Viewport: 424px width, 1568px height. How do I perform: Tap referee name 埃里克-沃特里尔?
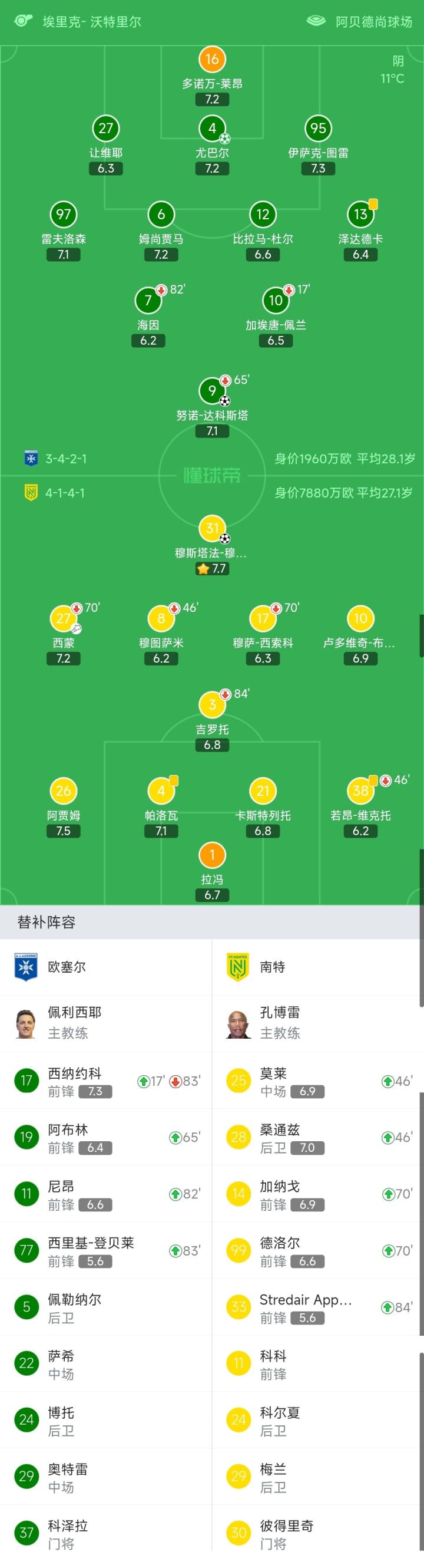click(x=91, y=22)
